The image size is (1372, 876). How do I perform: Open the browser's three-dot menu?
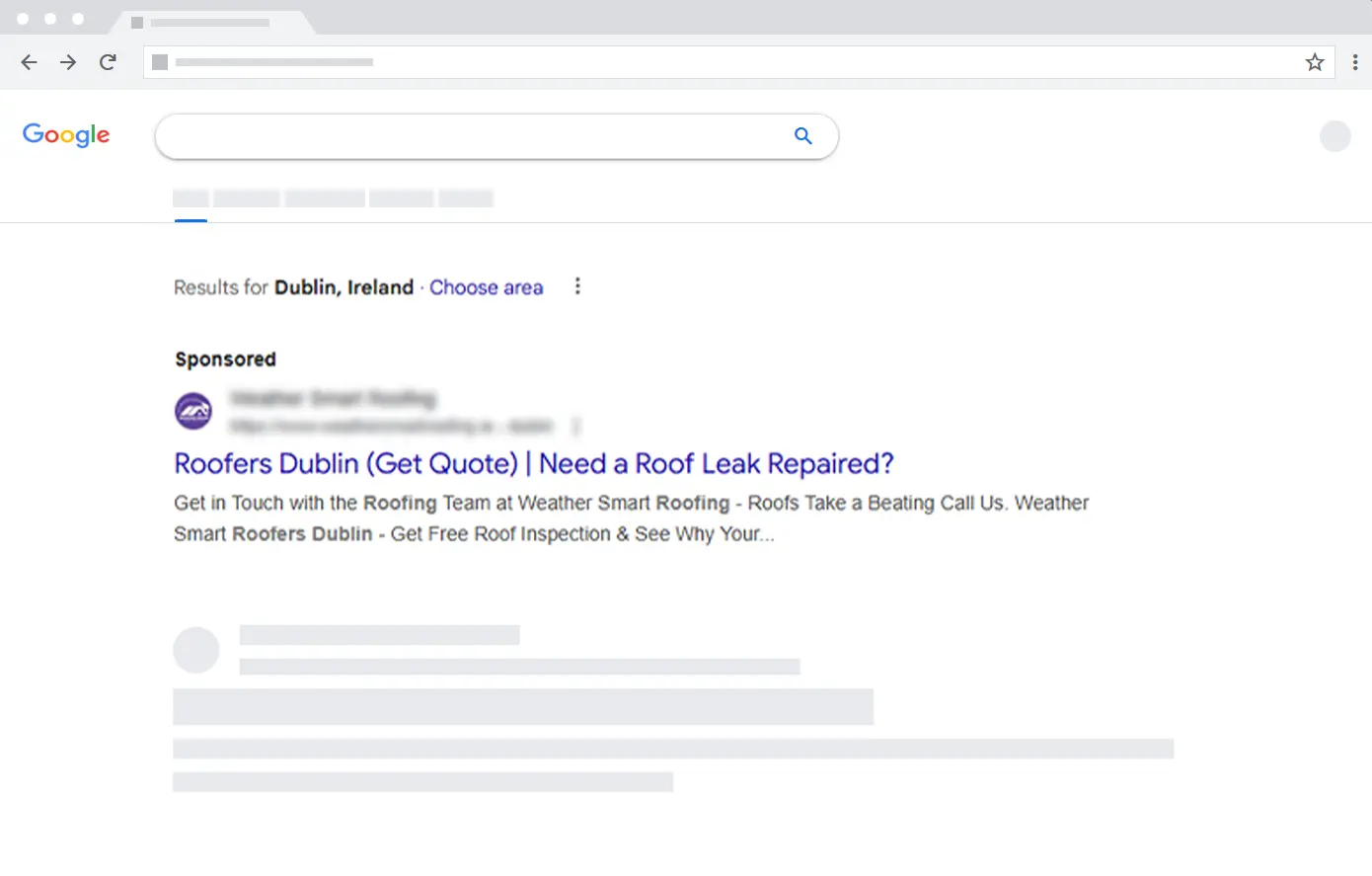[x=1354, y=62]
